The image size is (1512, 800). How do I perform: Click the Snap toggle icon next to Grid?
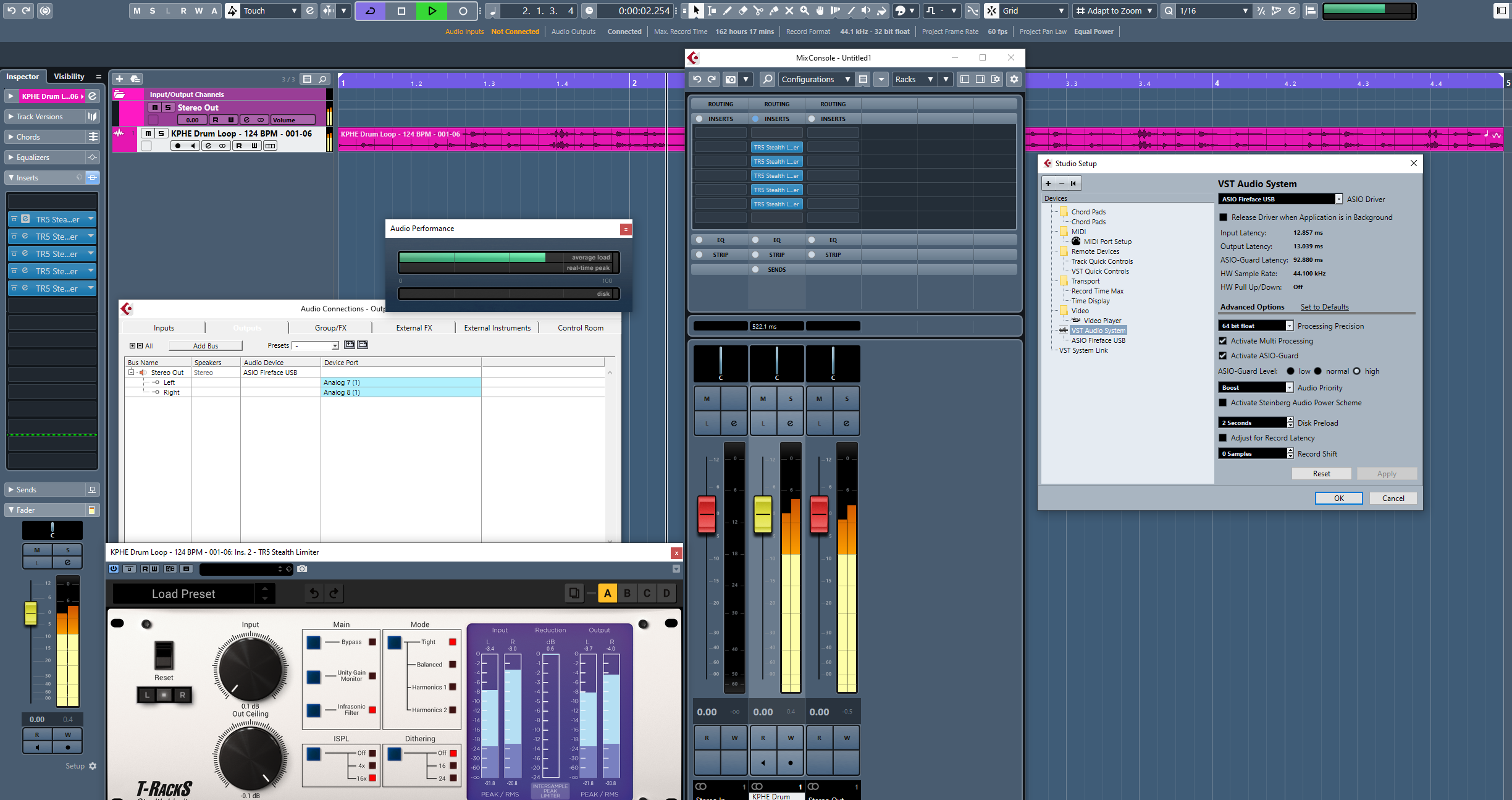pos(991,11)
